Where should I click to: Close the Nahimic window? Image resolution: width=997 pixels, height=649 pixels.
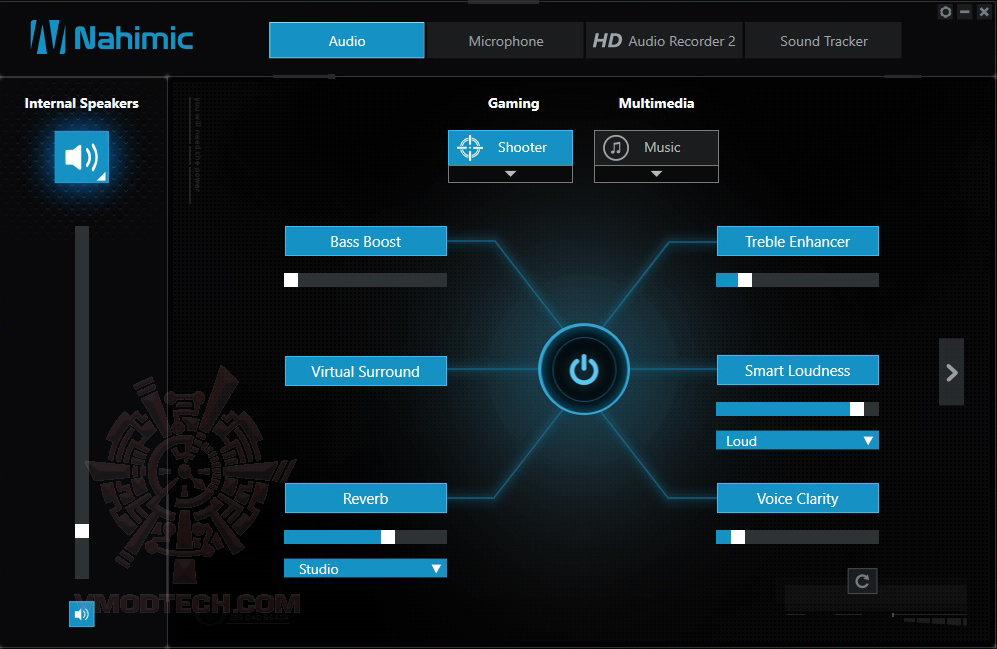tap(984, 12)
